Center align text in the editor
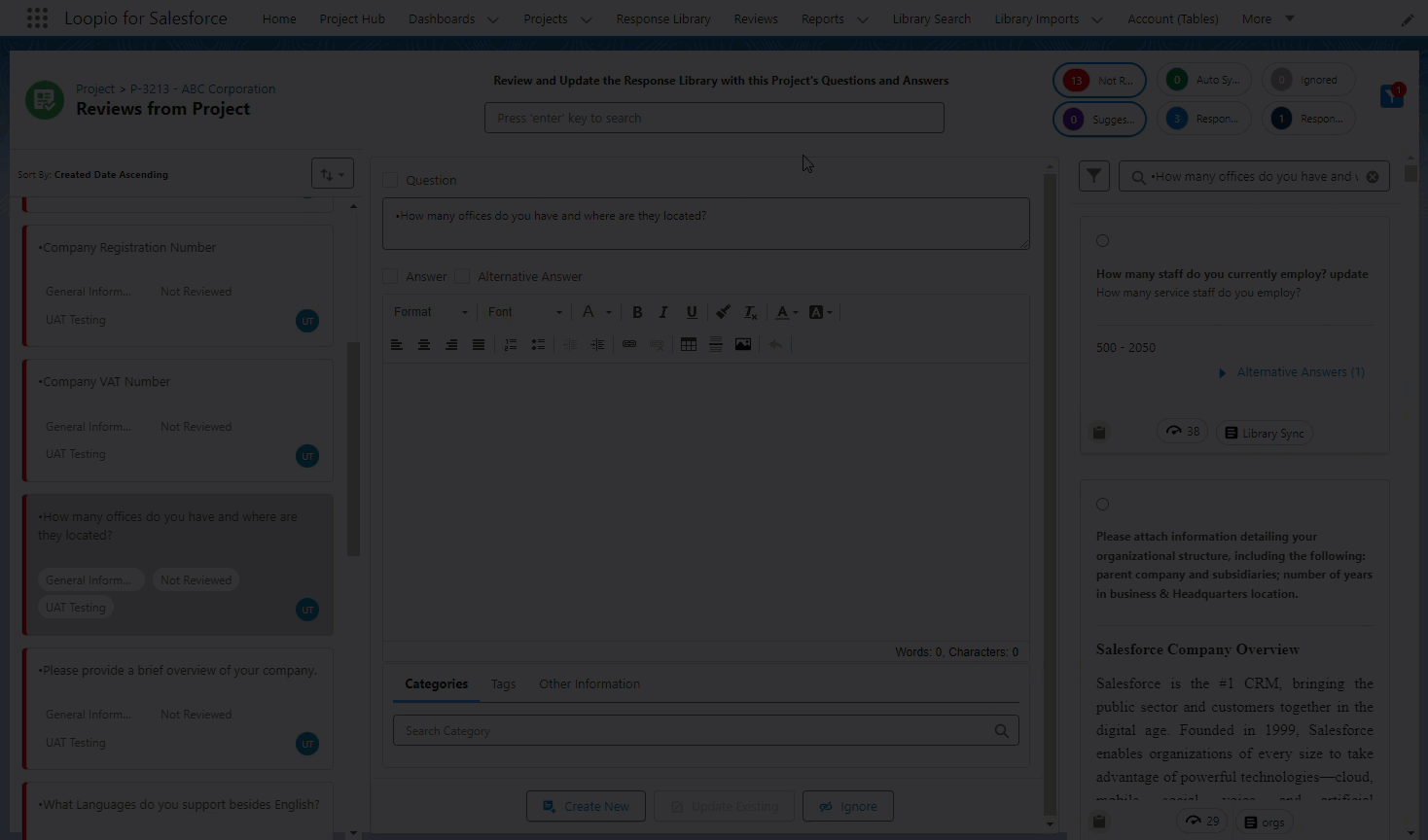The width and height of the screenshot is (1428, 840). coord(424,344)
